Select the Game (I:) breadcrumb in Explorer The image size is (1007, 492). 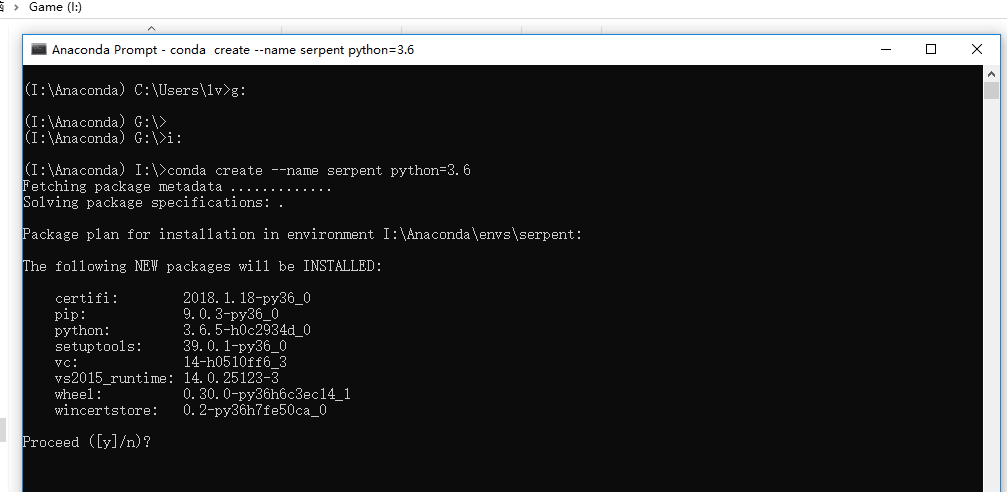tap(55, 7)
